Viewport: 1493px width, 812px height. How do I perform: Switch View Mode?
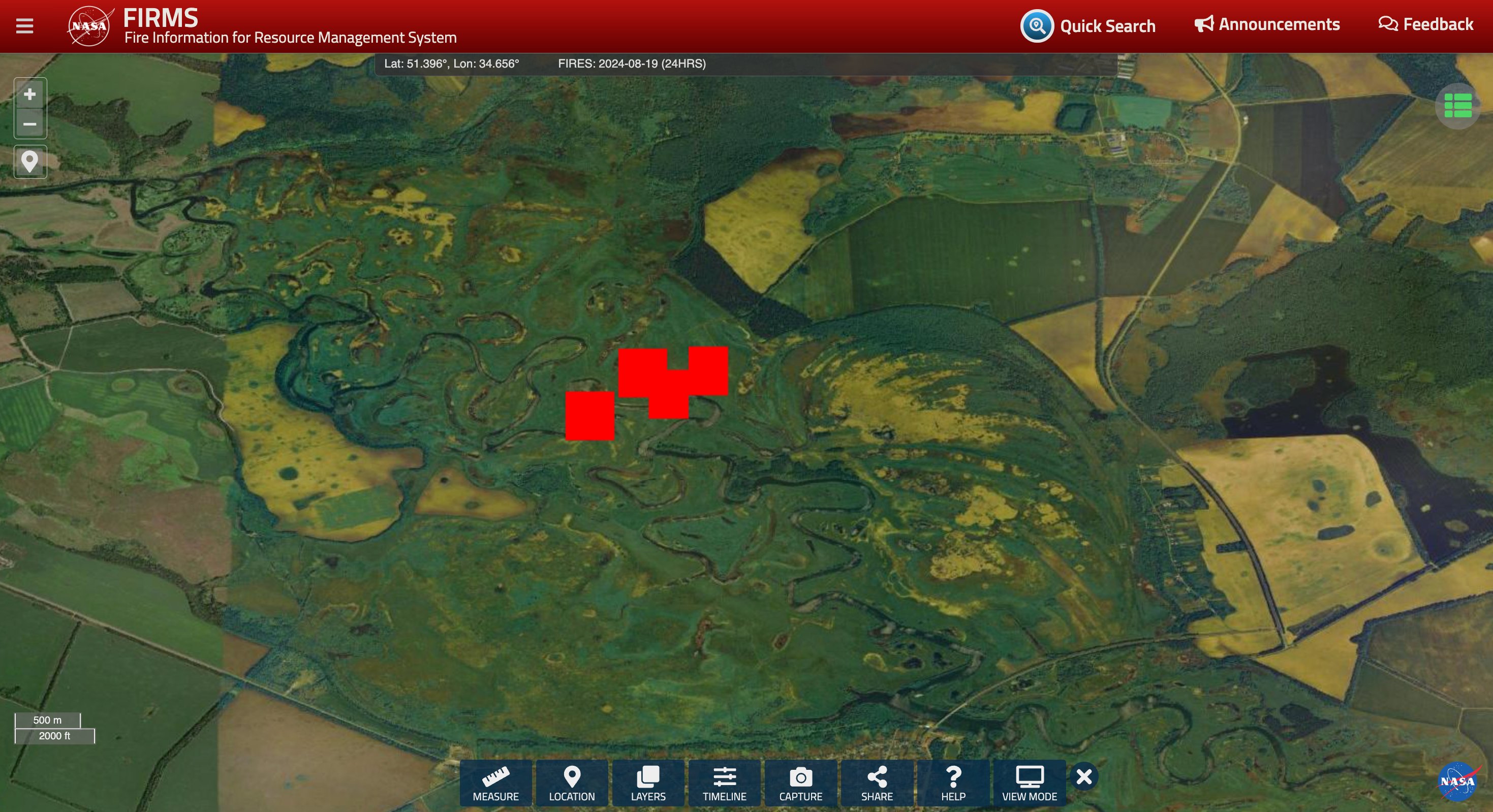click(1030, 783)
